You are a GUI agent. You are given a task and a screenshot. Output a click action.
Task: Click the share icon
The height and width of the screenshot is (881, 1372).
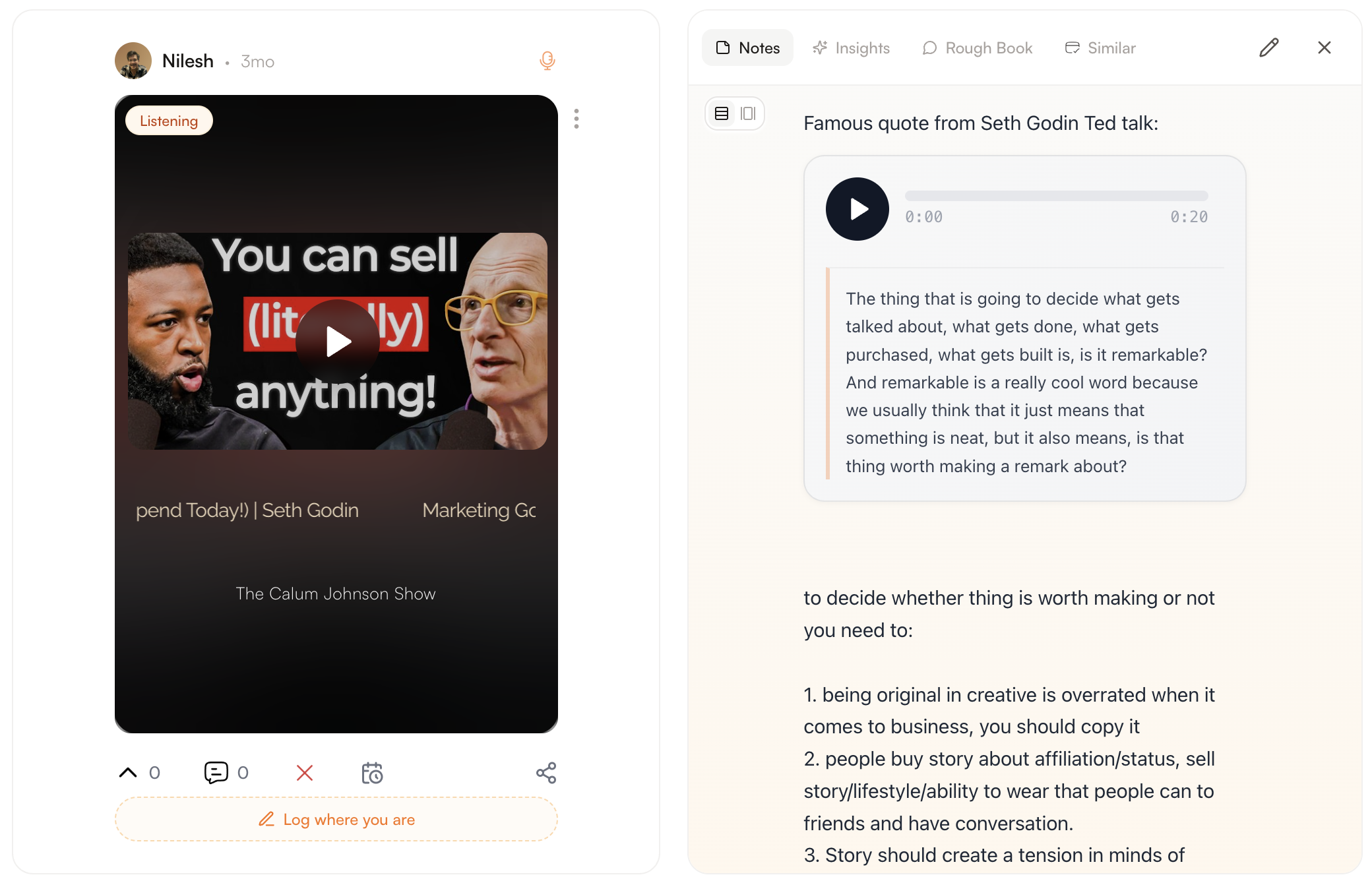point(546,772)
